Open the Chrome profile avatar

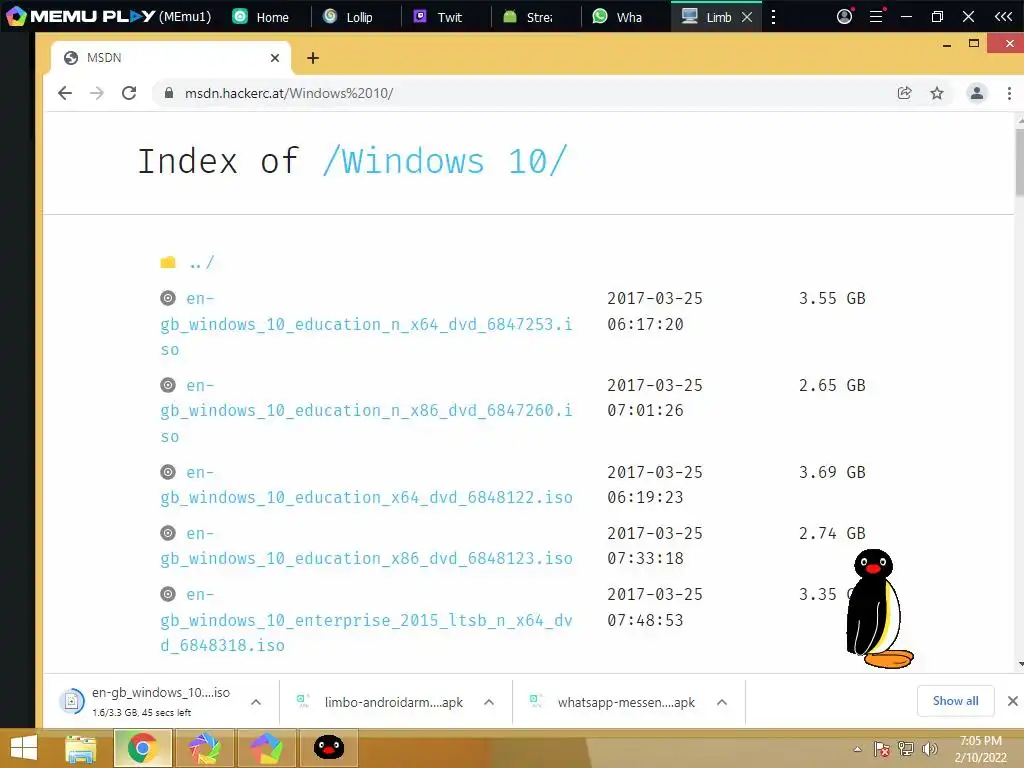coord(976,93)
